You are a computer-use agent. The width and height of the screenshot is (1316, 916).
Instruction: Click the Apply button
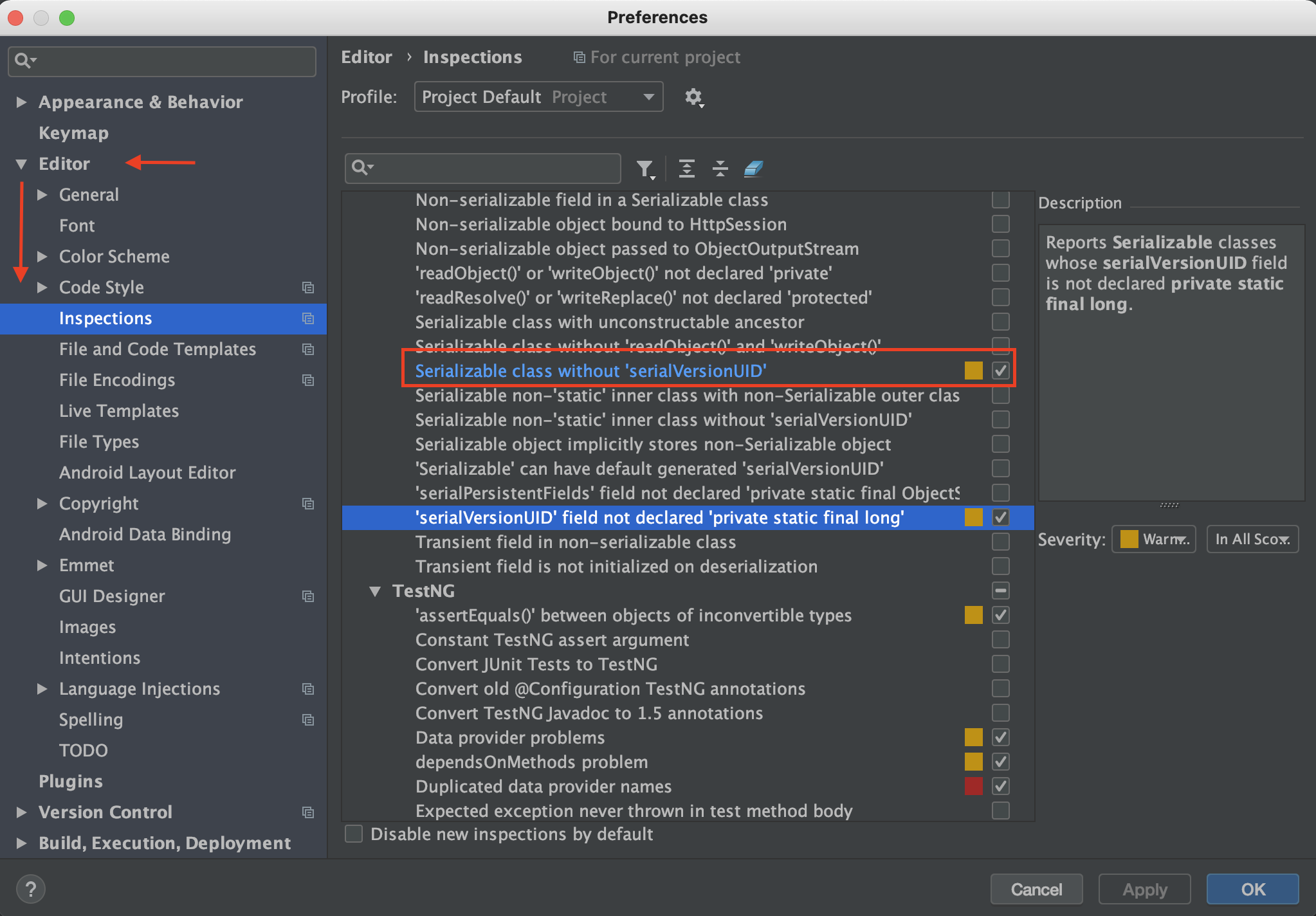[x=1144, y=889]
